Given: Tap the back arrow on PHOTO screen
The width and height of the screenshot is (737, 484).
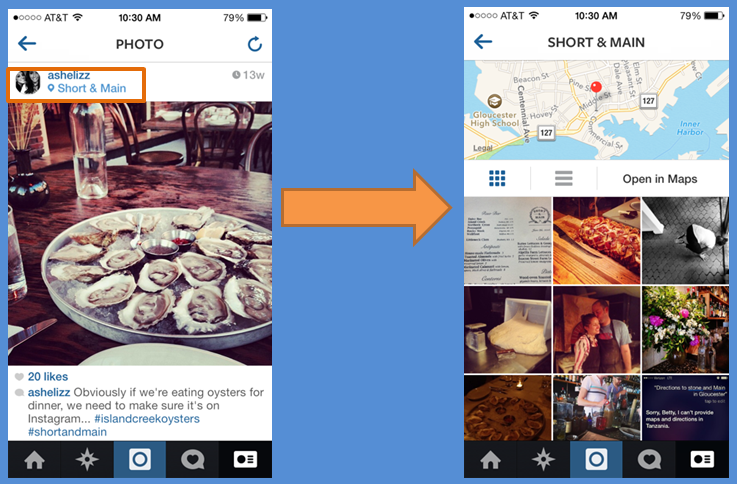Looking at the screenshot, I should click(x=27, y=44).
